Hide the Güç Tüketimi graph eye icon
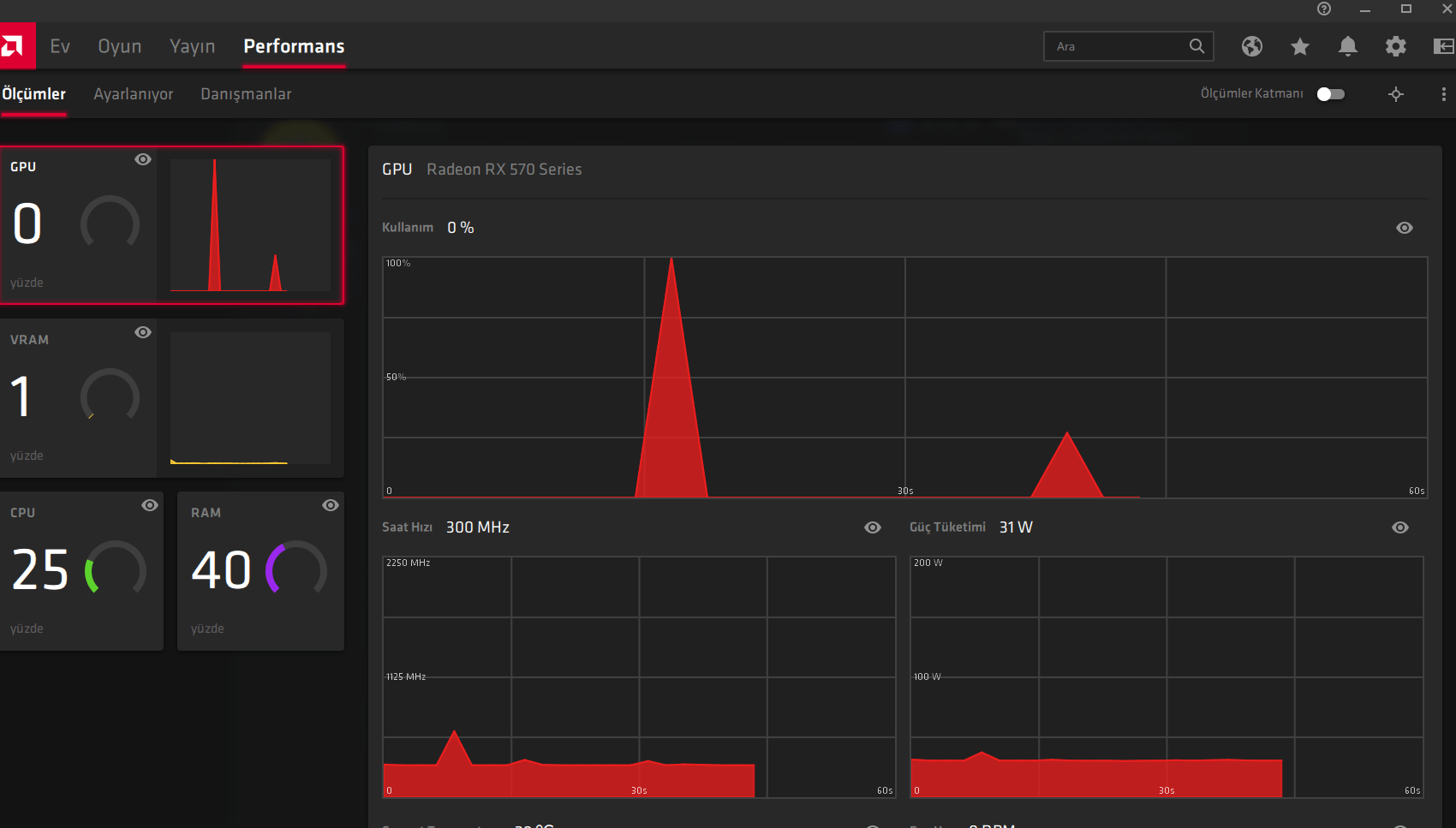 pyautogui.click(x=1400, y=527)
